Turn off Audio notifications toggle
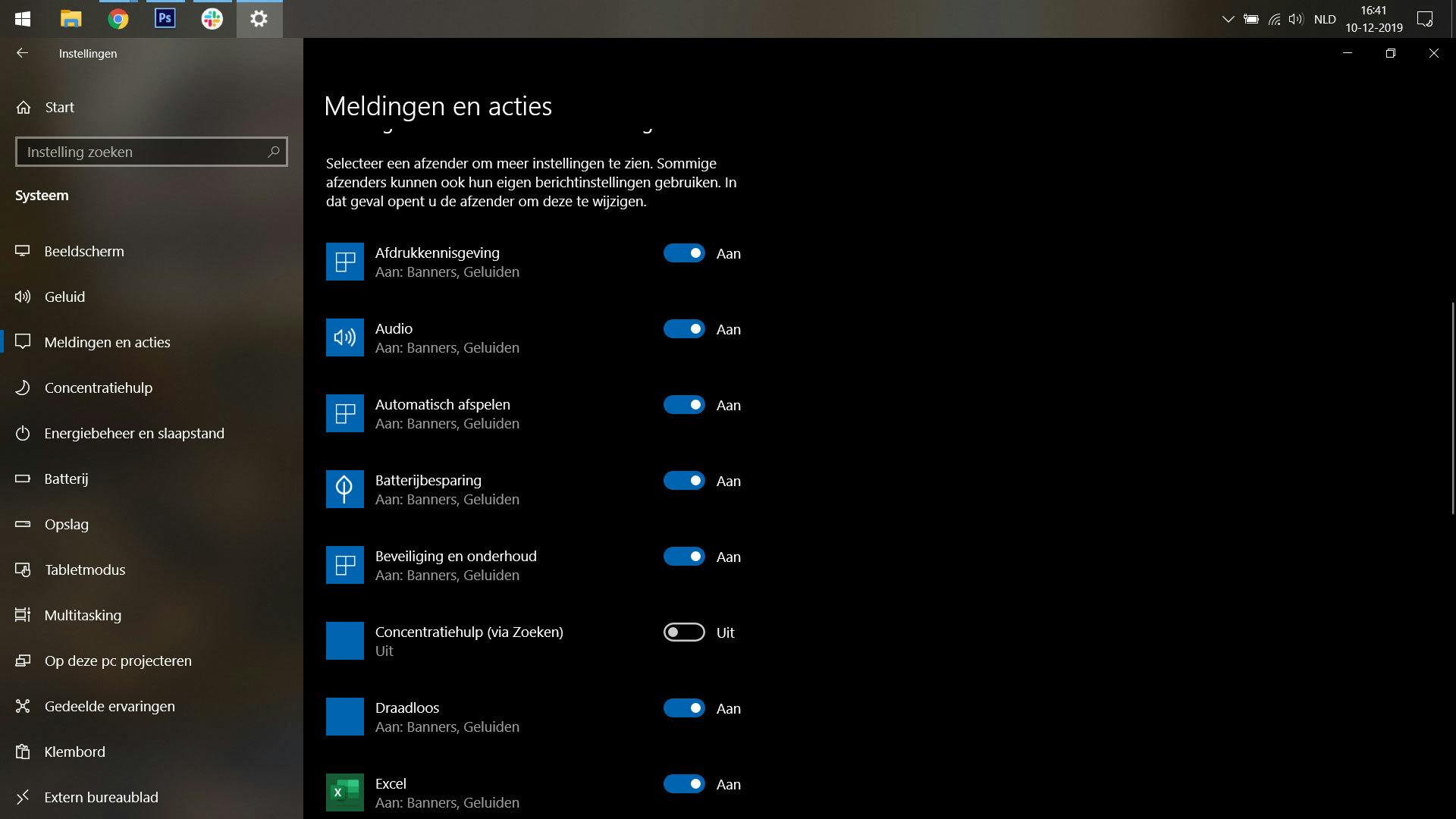 pyautogui.click(x=684, y=329)
